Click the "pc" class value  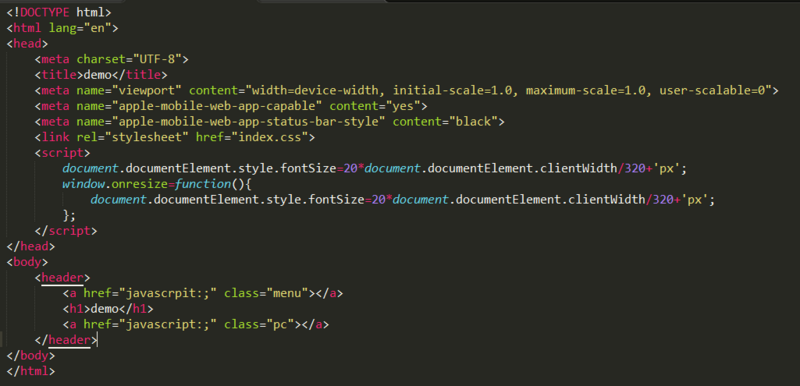point(280,324)
